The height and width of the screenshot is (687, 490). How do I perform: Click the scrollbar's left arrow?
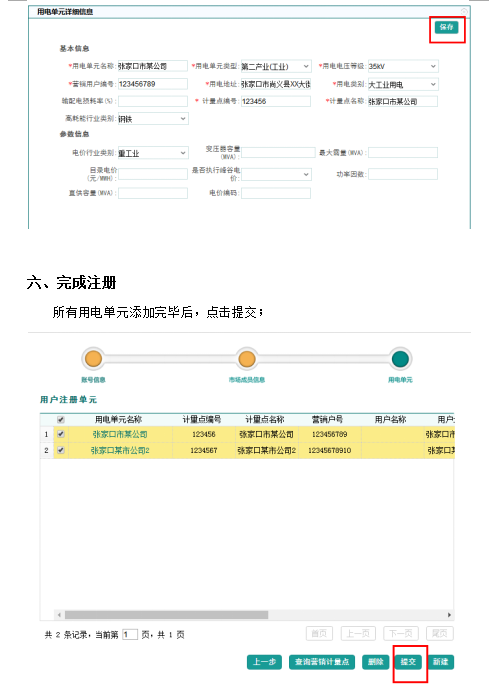click(x=59, y=615)
